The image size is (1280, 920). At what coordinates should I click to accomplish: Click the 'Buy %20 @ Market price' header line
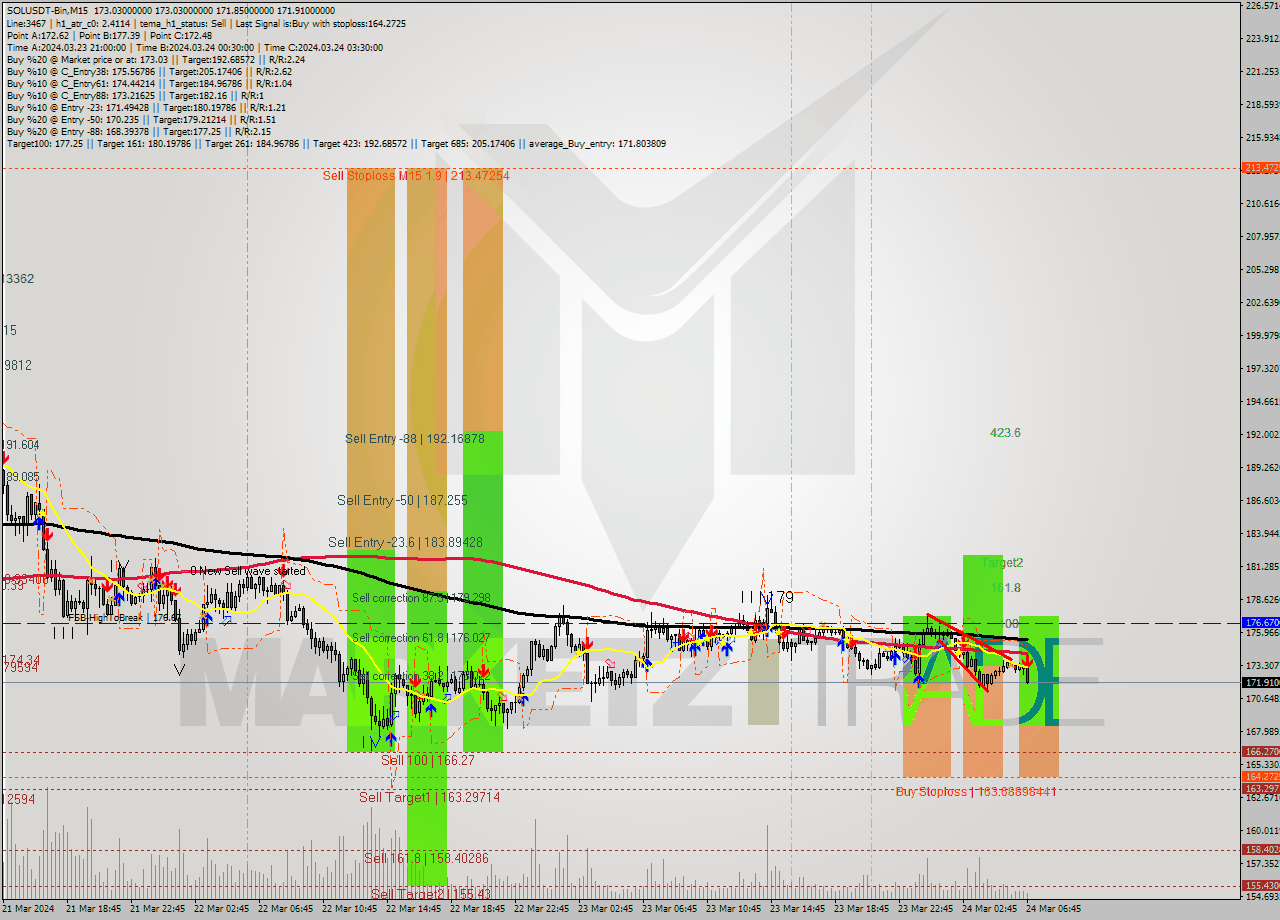tap(155, 59)
